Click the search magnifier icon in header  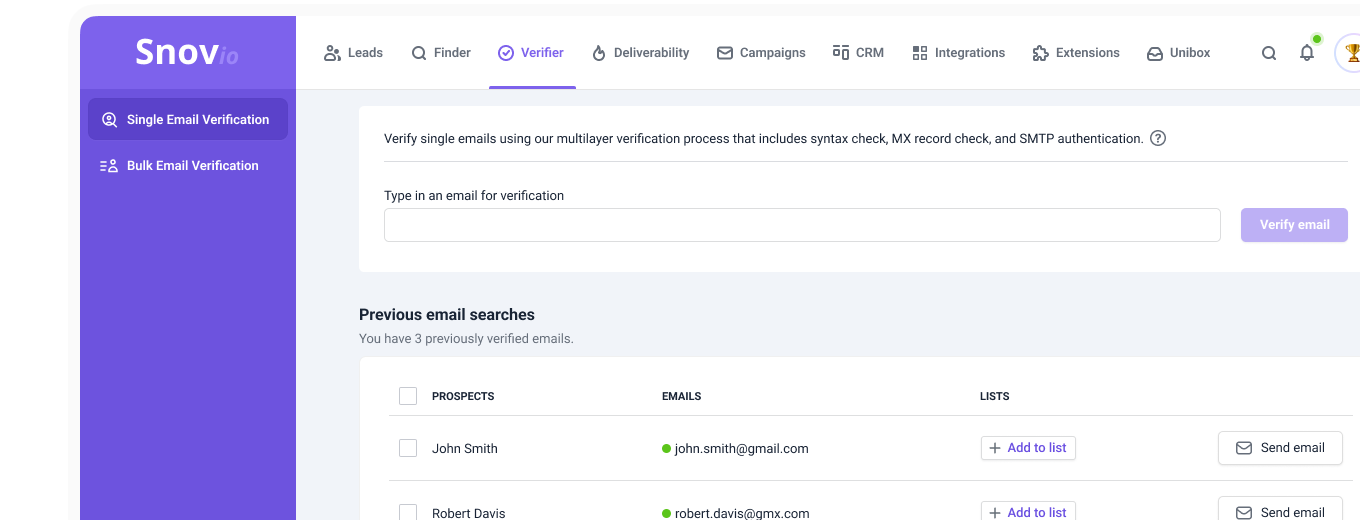click(x=1269, y=53)
